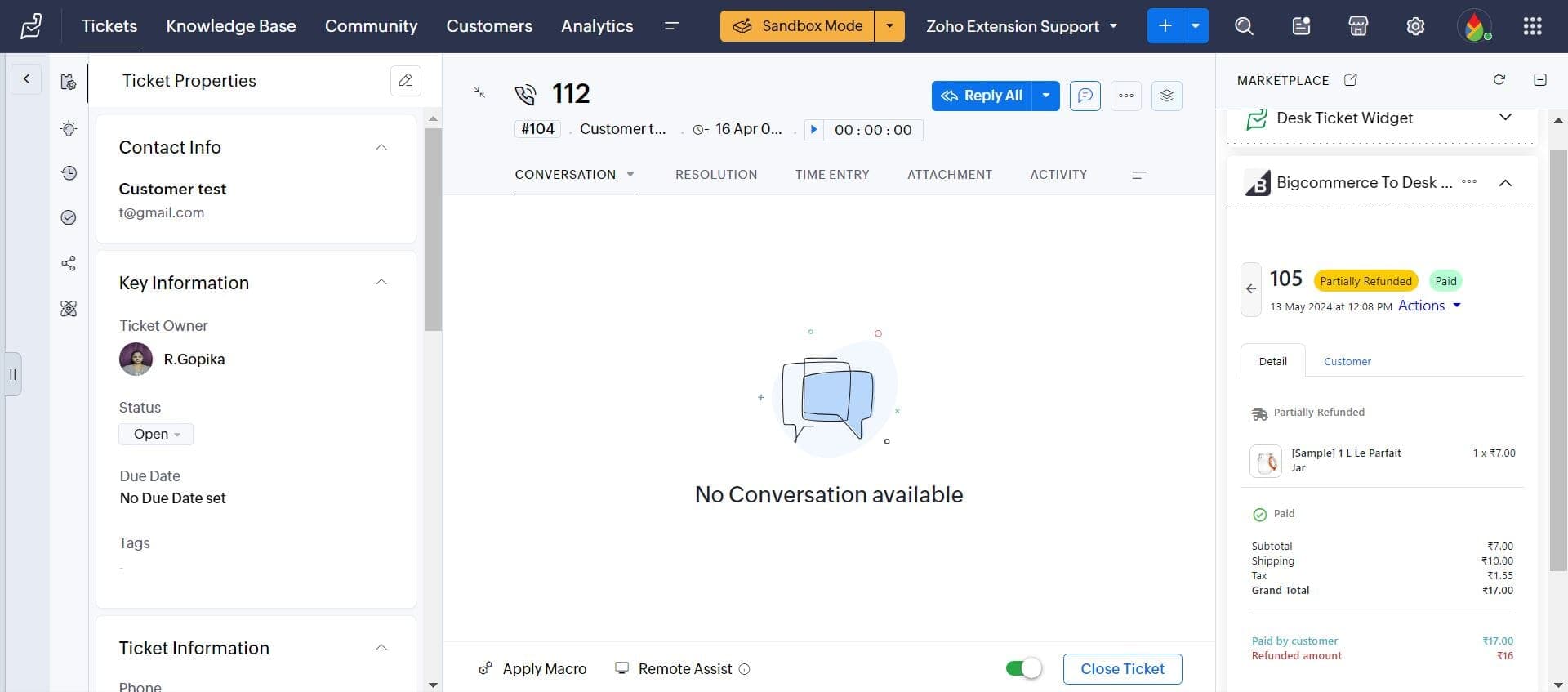Open the Status dropdown showing Open
Image resolution: width=1568 pixels, height=692 pixels.
(156, 434)
